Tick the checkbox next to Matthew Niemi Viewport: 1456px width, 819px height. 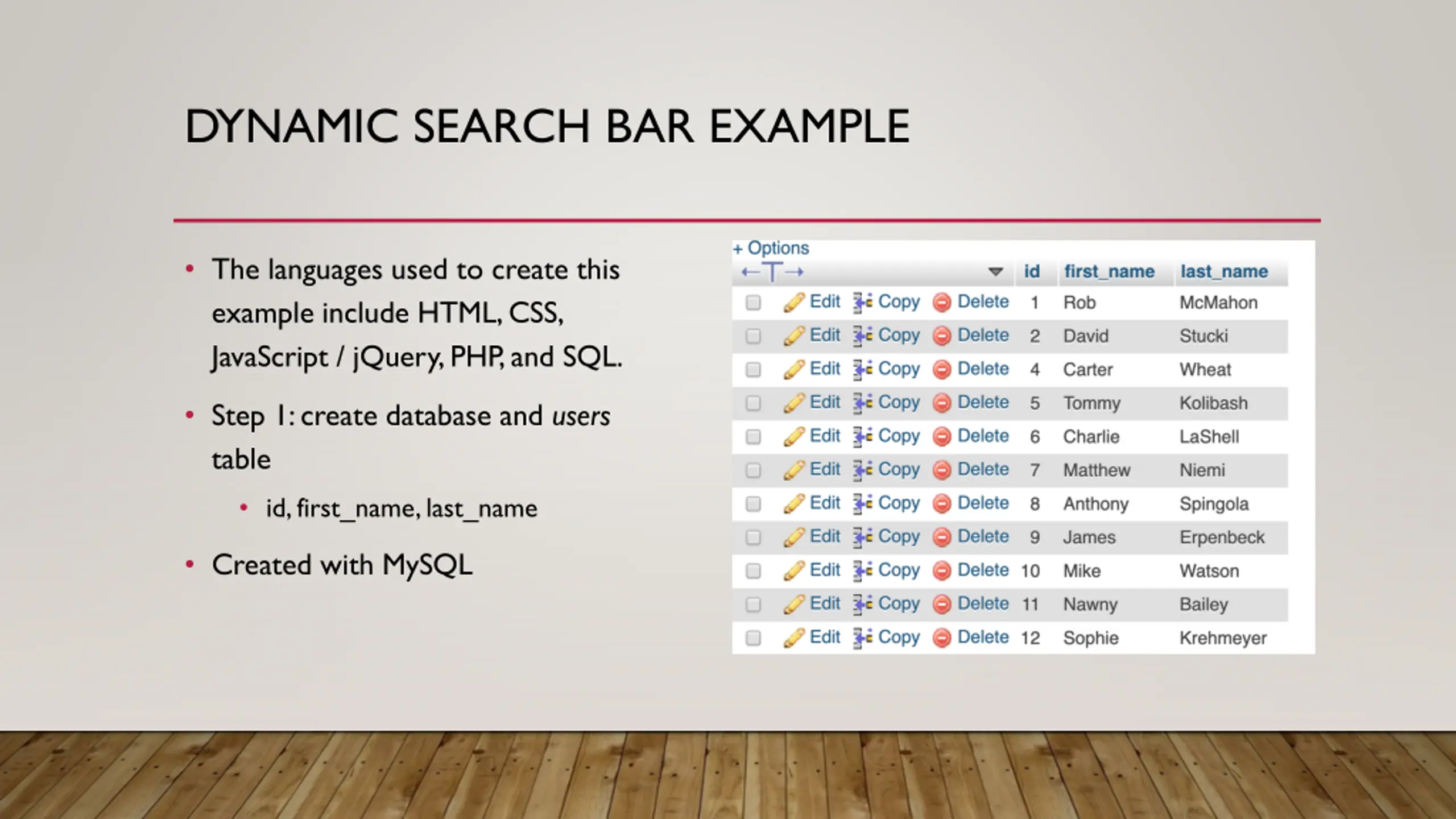753,470
